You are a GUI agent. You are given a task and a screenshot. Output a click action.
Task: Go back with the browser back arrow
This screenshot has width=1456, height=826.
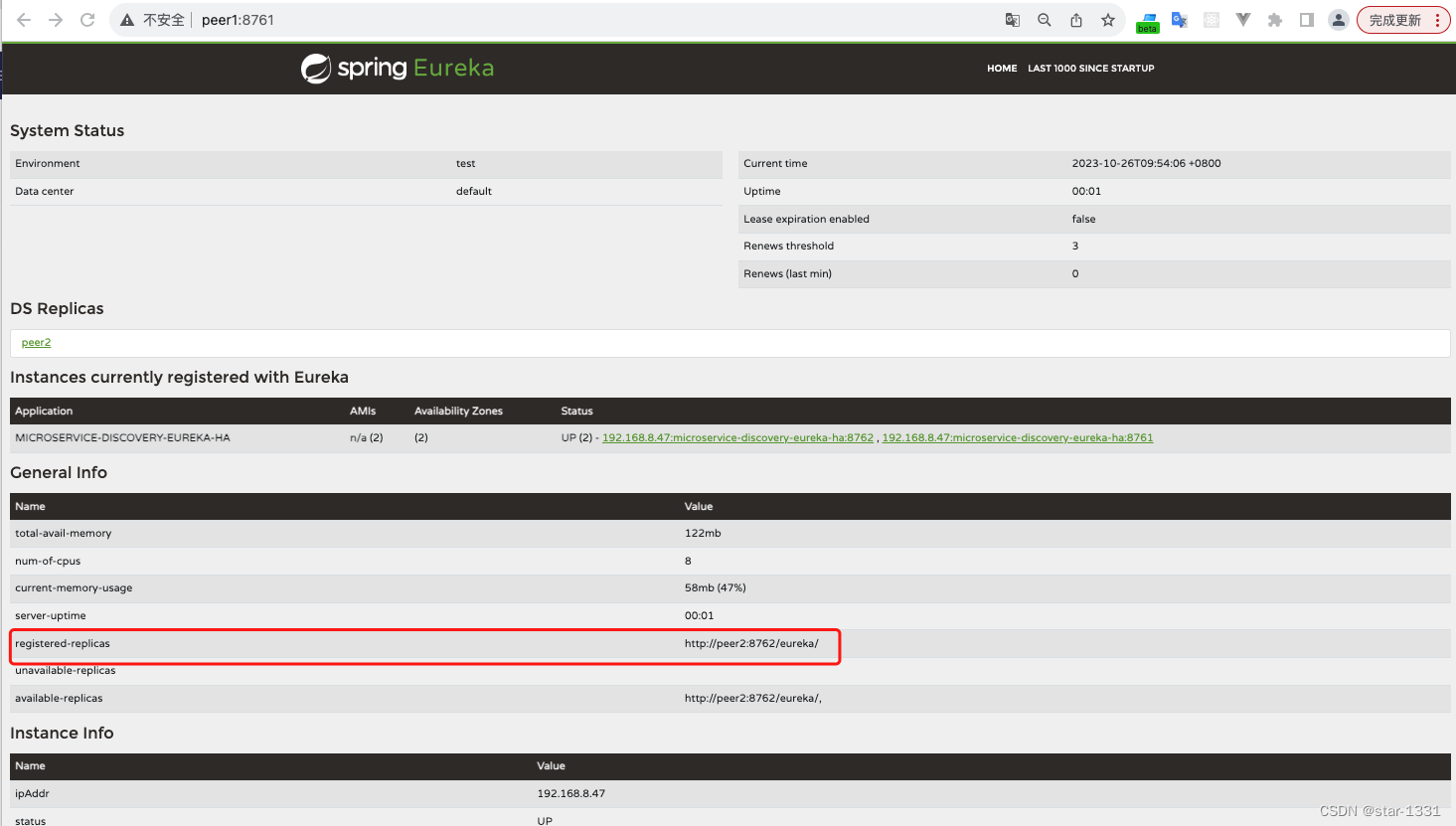click(x=24, y=20)
